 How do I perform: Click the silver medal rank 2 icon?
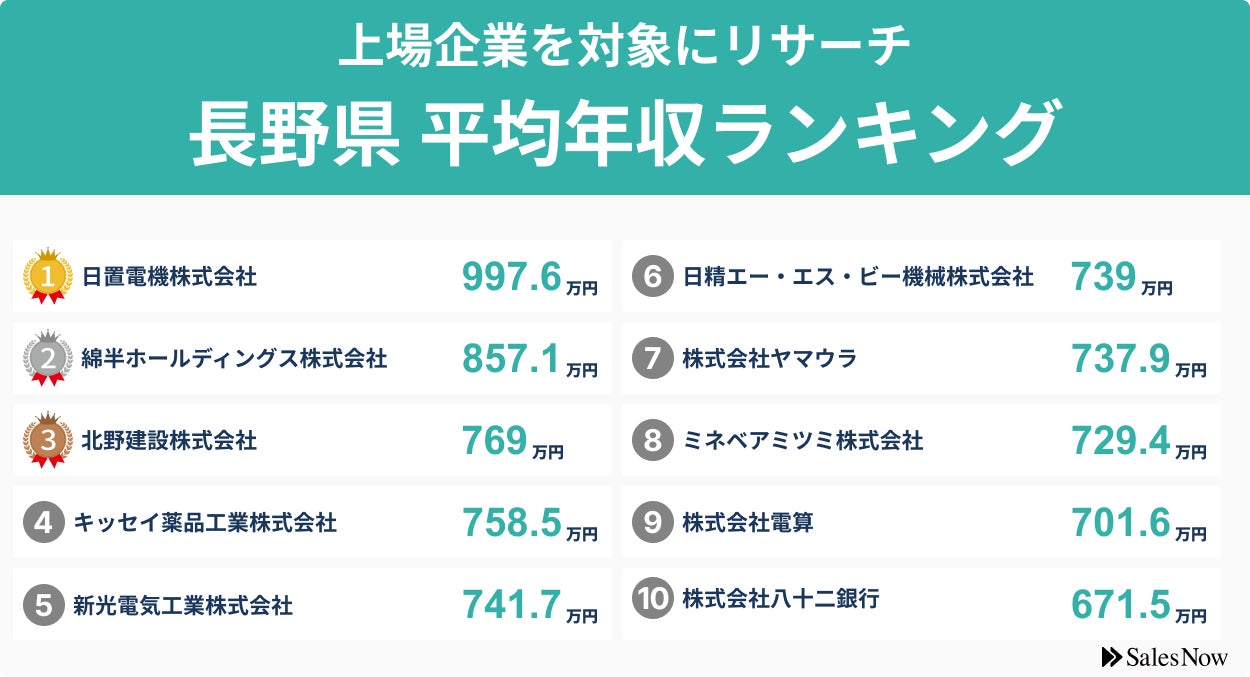click(x=48, y=357)
